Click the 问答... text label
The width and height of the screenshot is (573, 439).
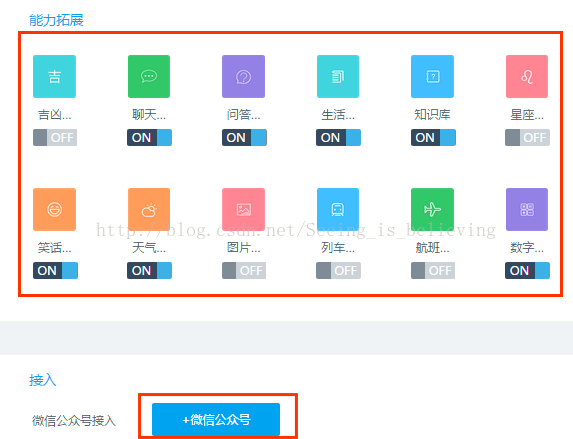coord(243,115)
